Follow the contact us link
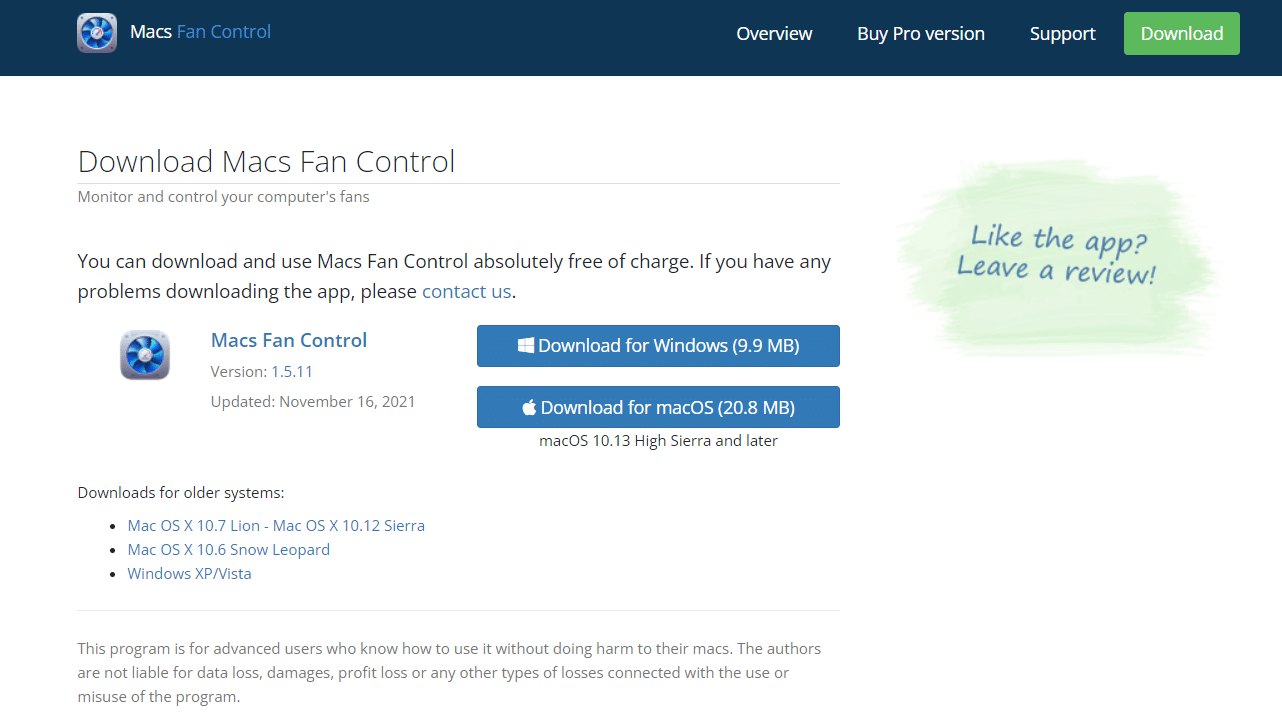 click(466, 291)
